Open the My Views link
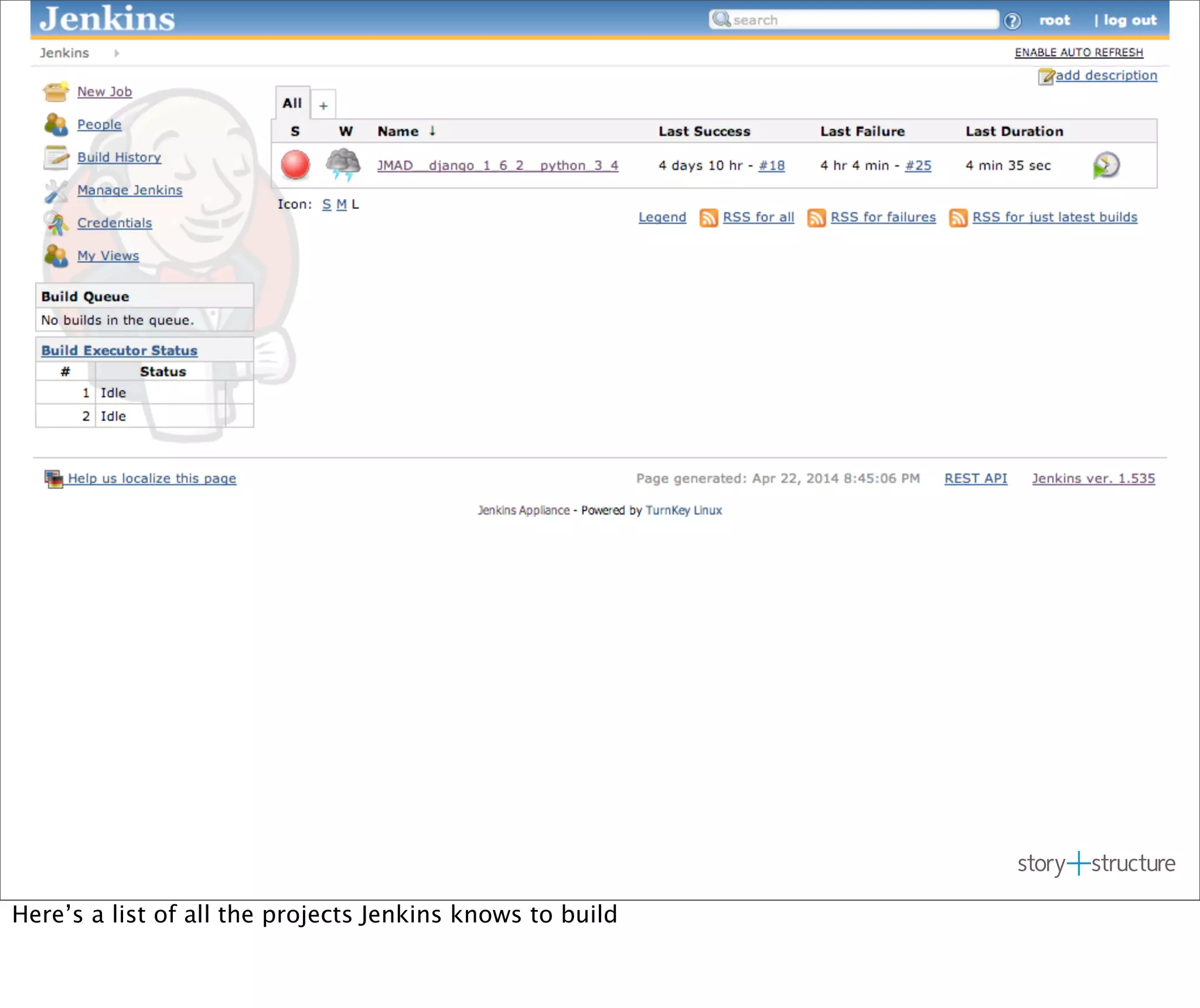The width and height of the screenshot is (1200, 1008). tap(108, 256)
